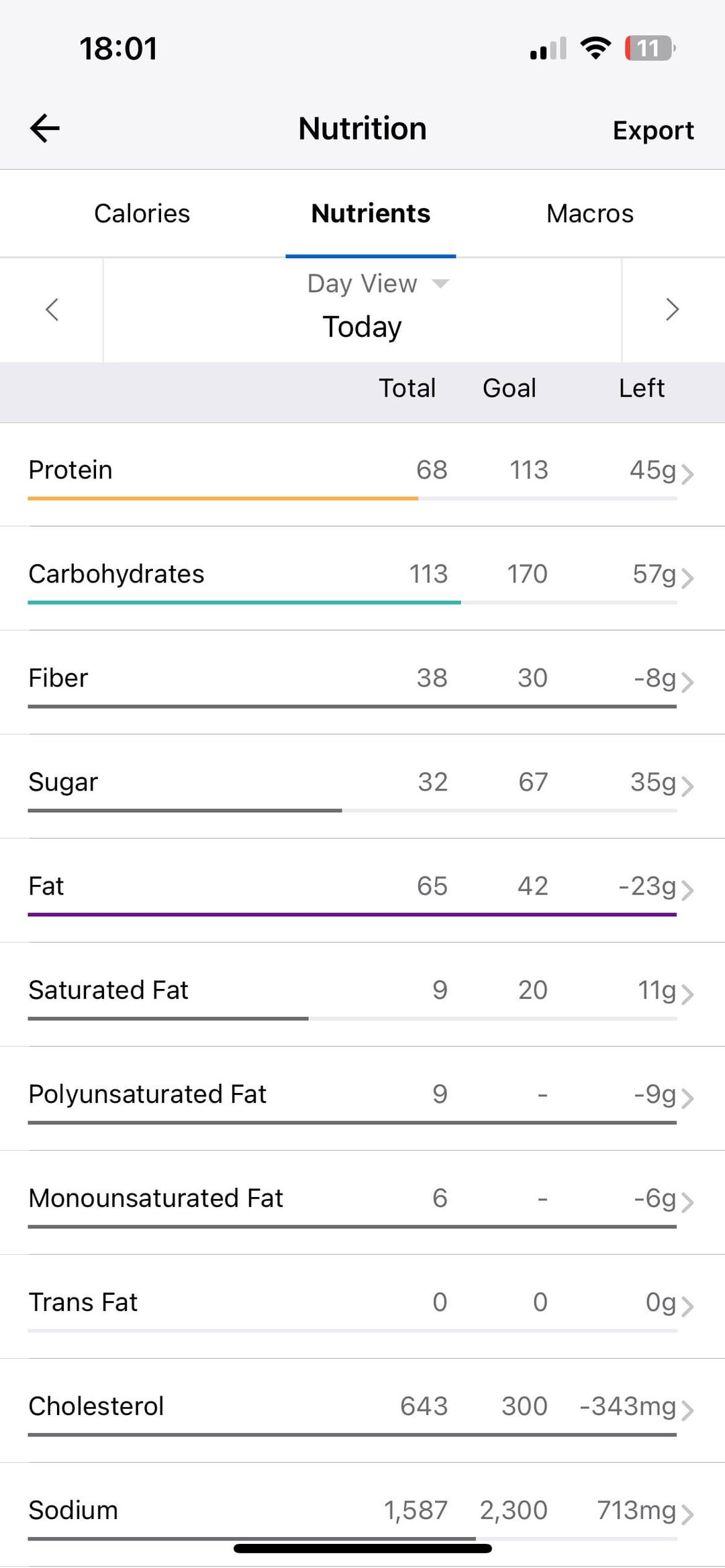Tap the Today date label
The height and width of the screenshot is (1568, 725).
click(362, 327)
